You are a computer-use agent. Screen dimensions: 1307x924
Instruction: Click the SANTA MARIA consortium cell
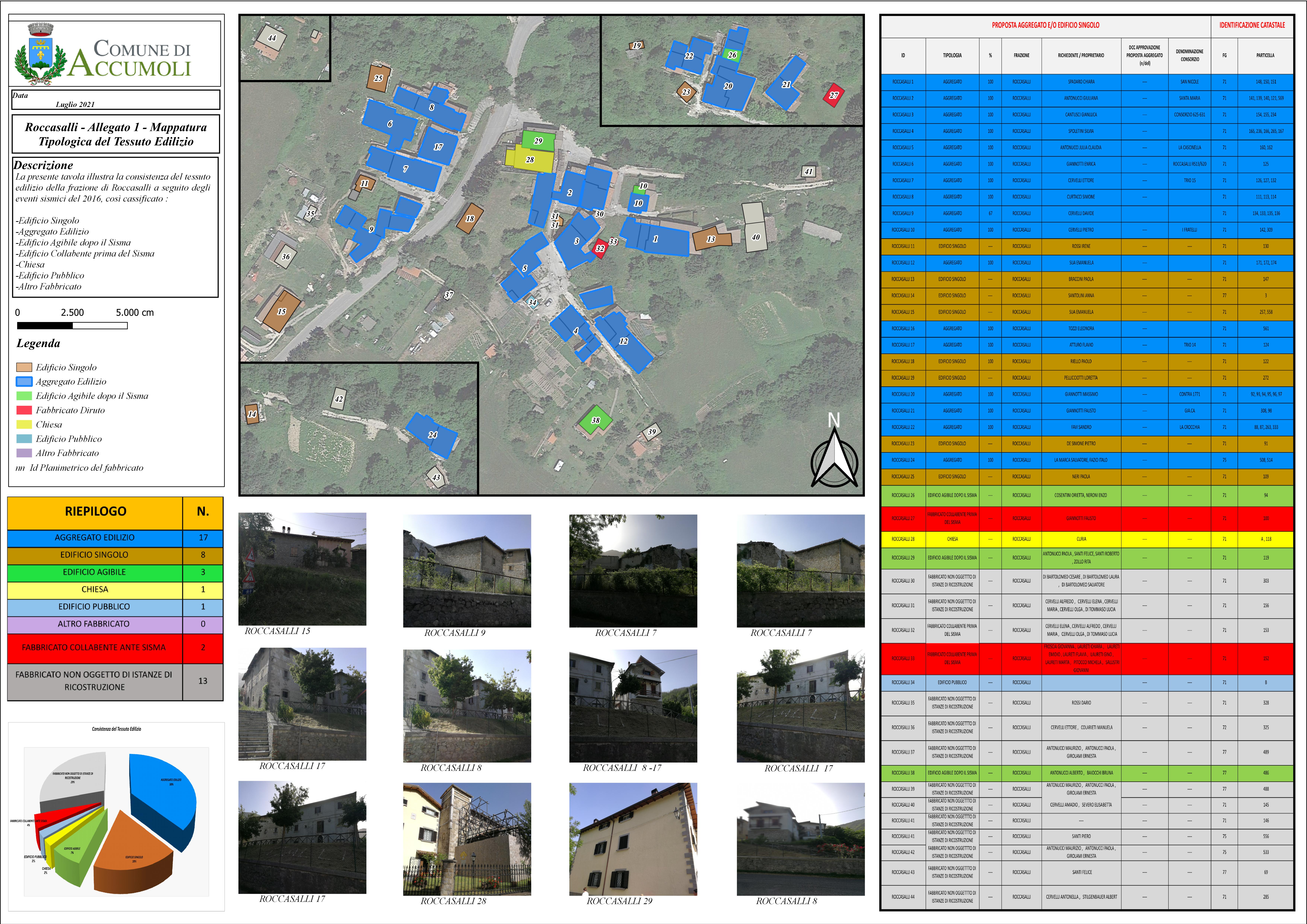[1190, 98]
